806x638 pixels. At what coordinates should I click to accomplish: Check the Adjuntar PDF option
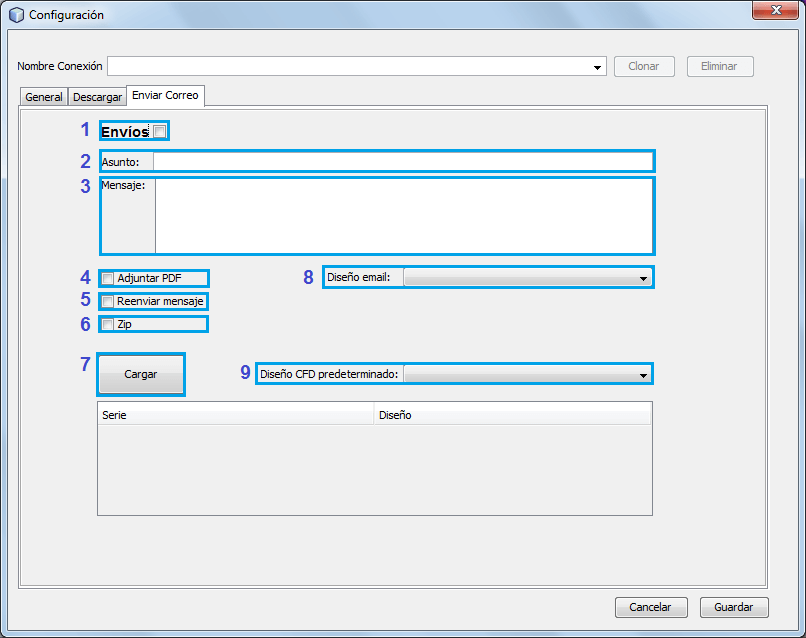(108, 278)
